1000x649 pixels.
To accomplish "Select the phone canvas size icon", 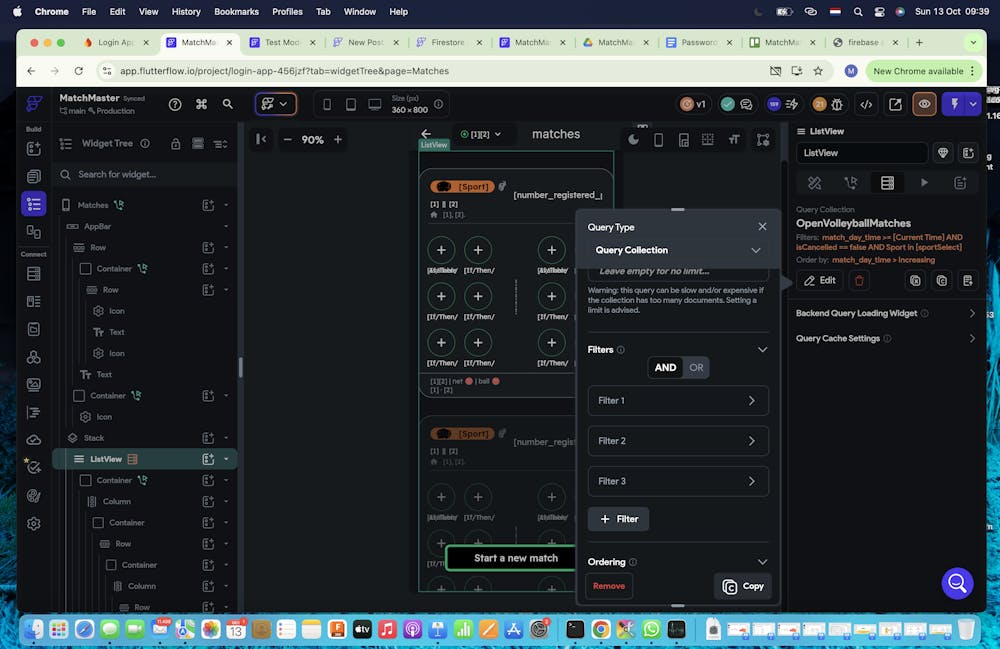I will [x=327, y=104].
